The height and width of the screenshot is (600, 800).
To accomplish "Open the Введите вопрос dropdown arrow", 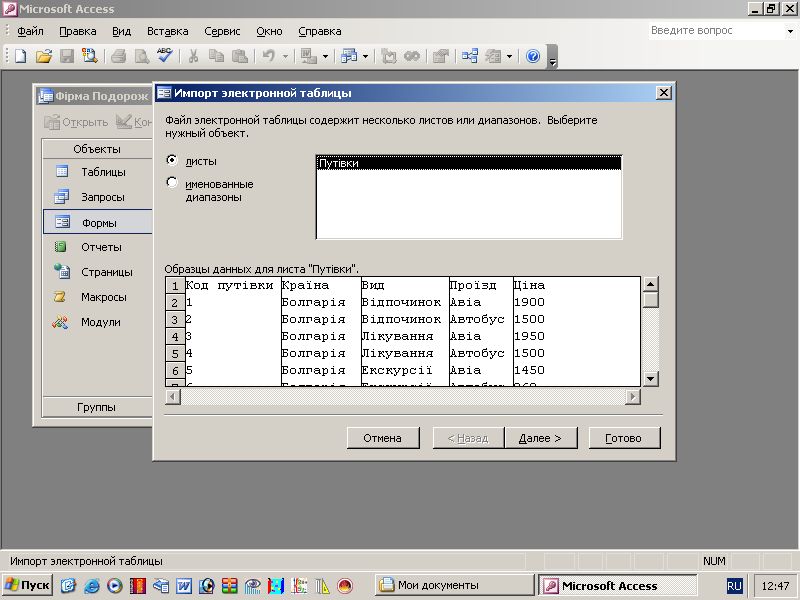I will tap(790, 31).
